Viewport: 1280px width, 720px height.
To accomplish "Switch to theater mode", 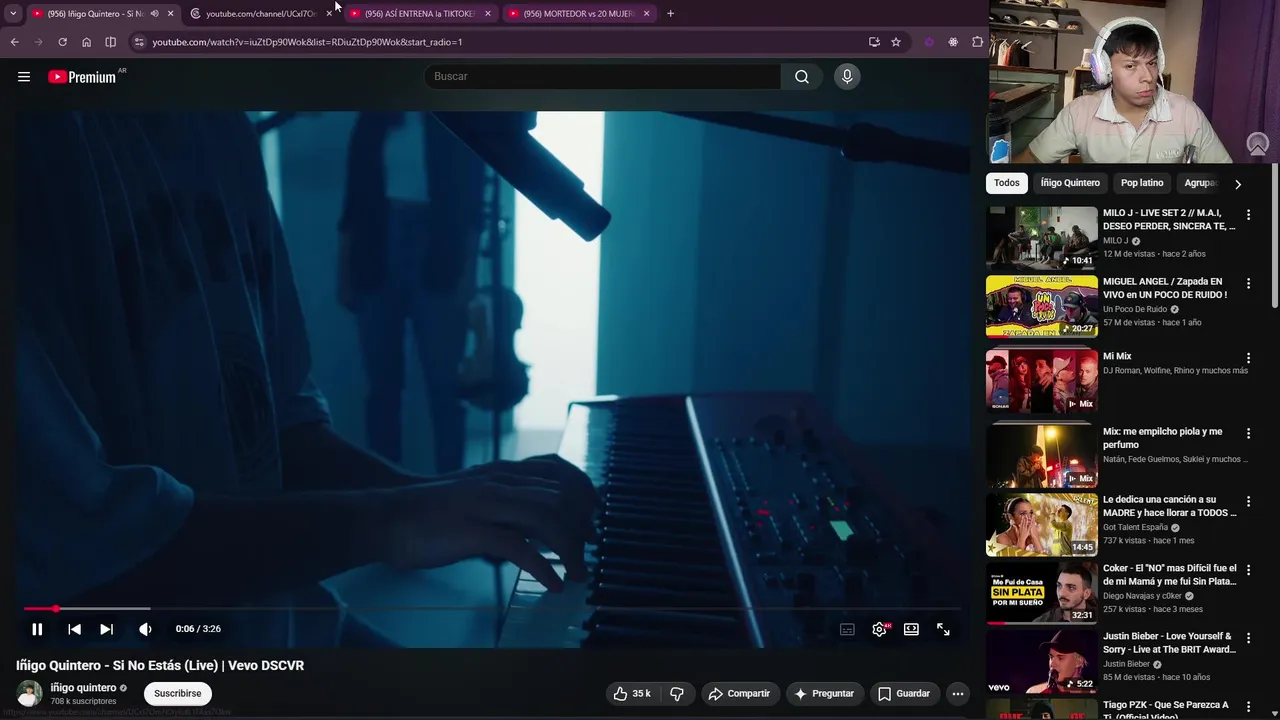I will (x=911, y=629).
